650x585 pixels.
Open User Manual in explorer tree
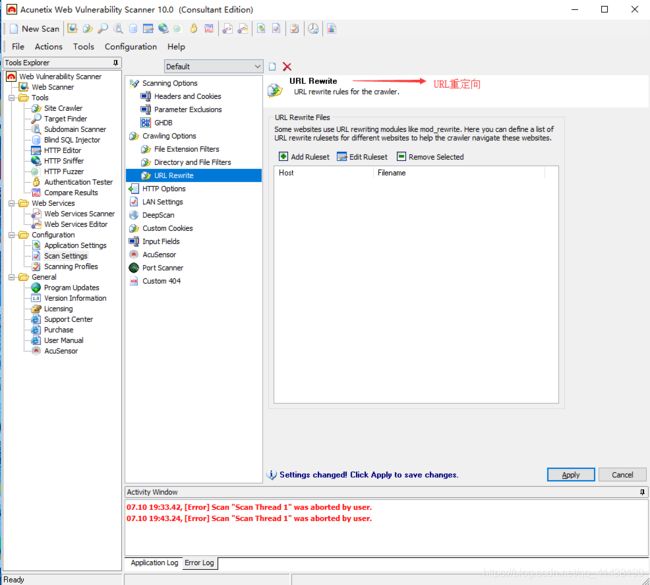pyautogui.click(x=63, y=340)
